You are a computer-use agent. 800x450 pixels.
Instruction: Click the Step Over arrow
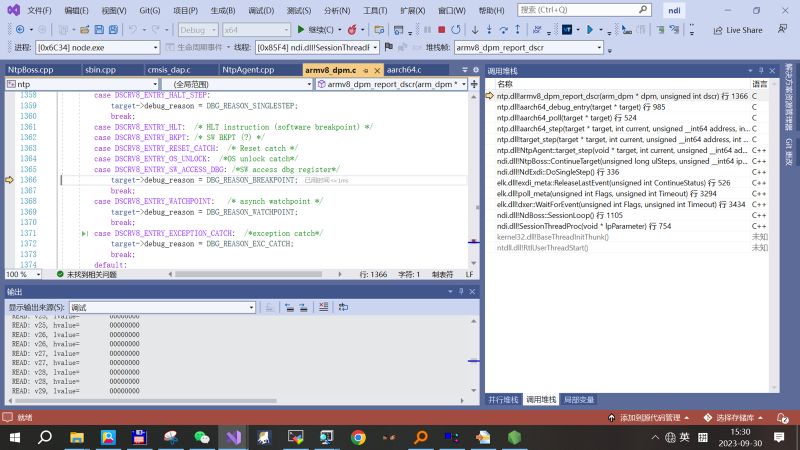[x=503, y=30]
